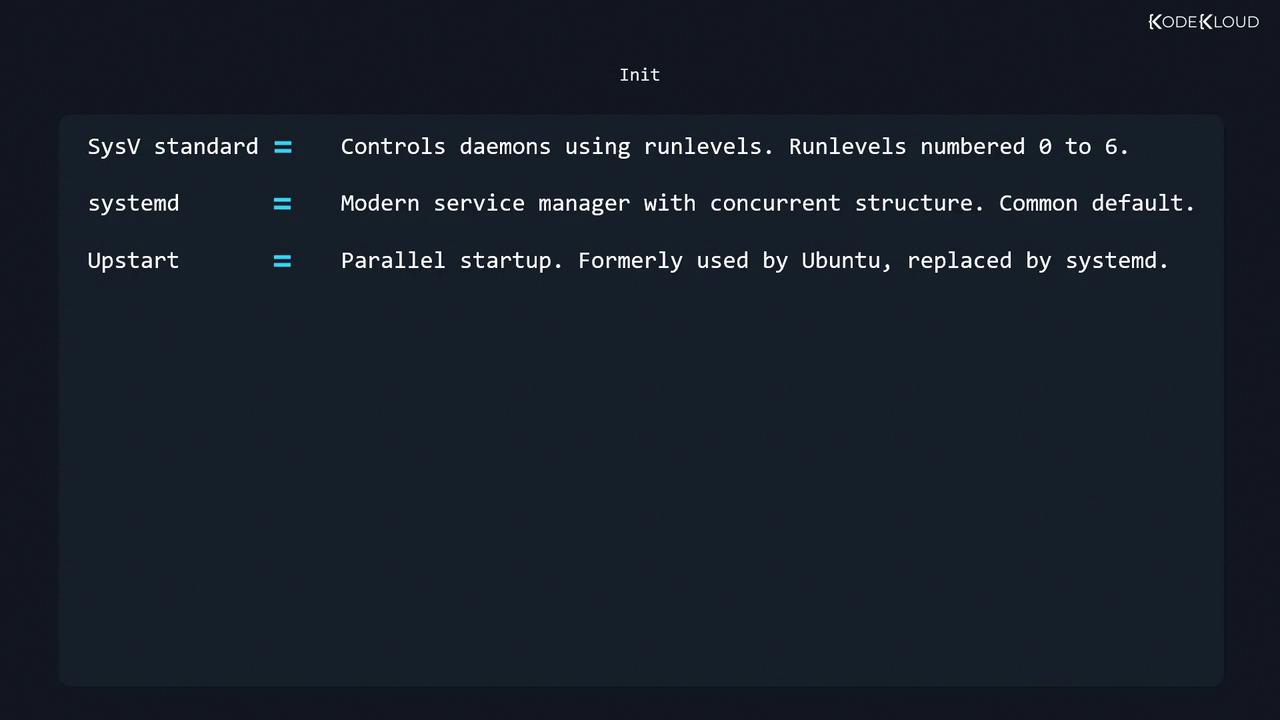Click the word 'daemons' in SysV description
This screenshot has width=1280, height=720.
point(505,147)
